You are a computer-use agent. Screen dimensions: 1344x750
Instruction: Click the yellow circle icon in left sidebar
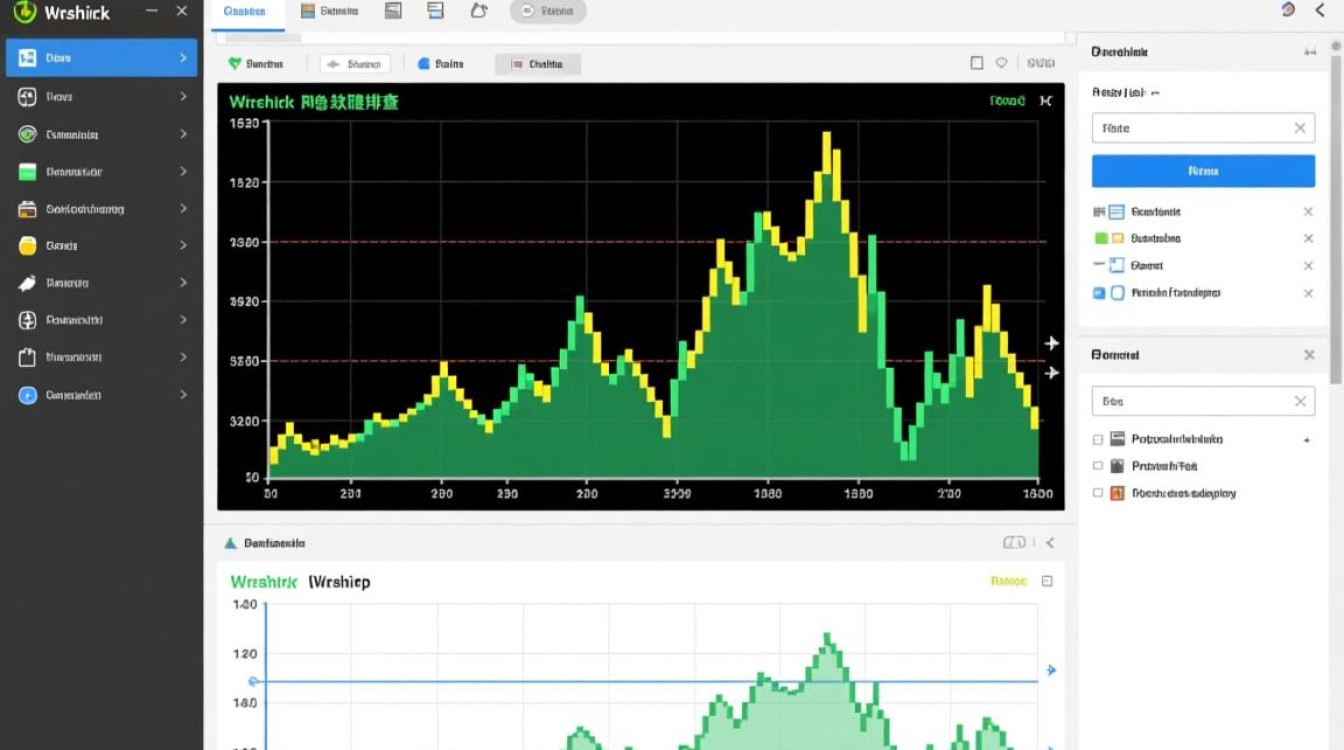27,246
